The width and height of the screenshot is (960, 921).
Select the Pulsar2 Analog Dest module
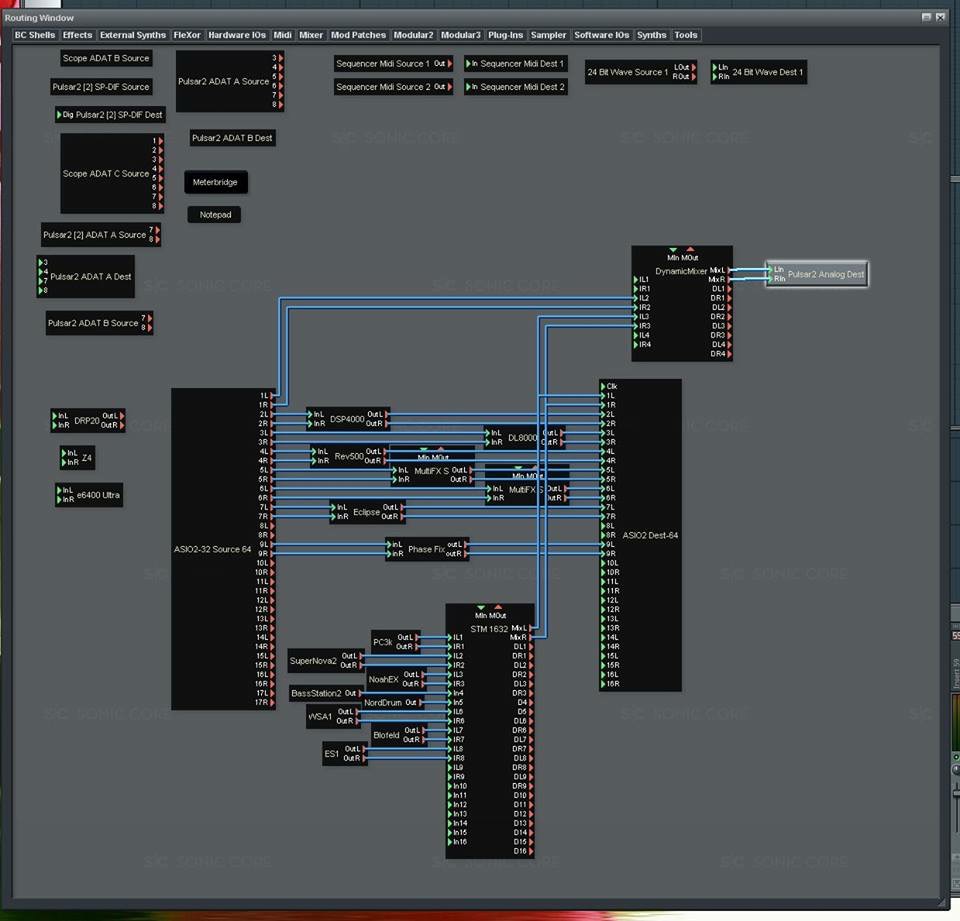[817, 274]
